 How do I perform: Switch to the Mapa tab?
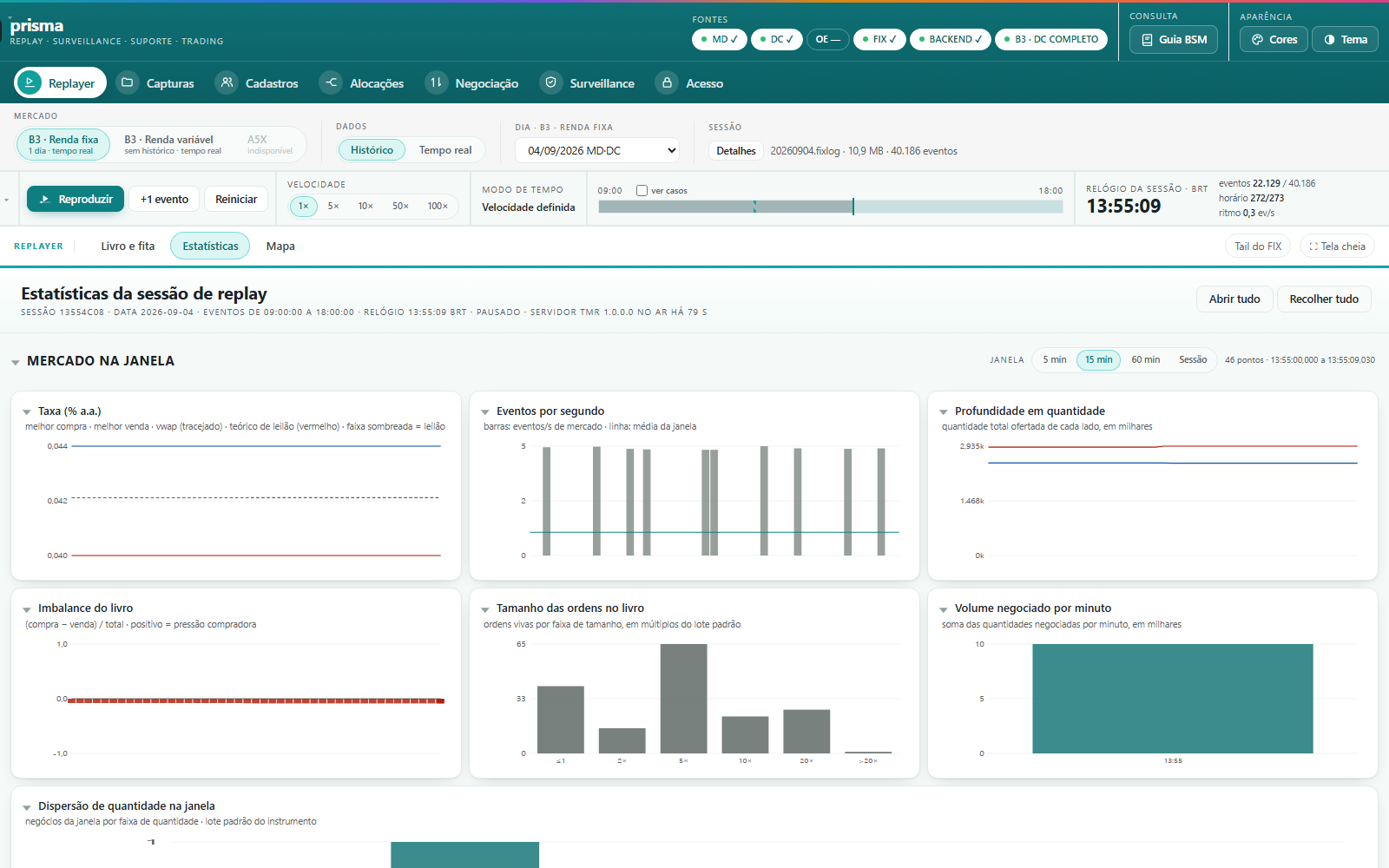(x=280, y=247)
